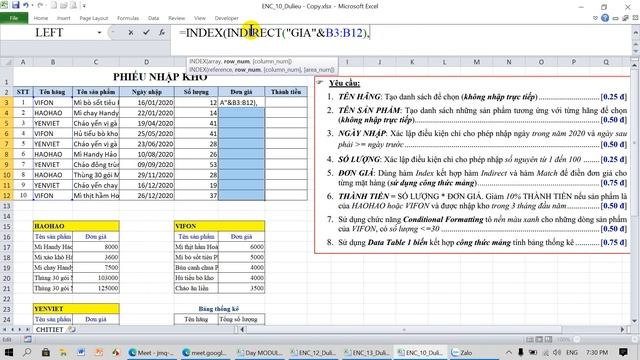The width and height of the screenshot is (640, 360).
Task: Select cell with date 16/01/2020
Action: [x=147, y=102]
